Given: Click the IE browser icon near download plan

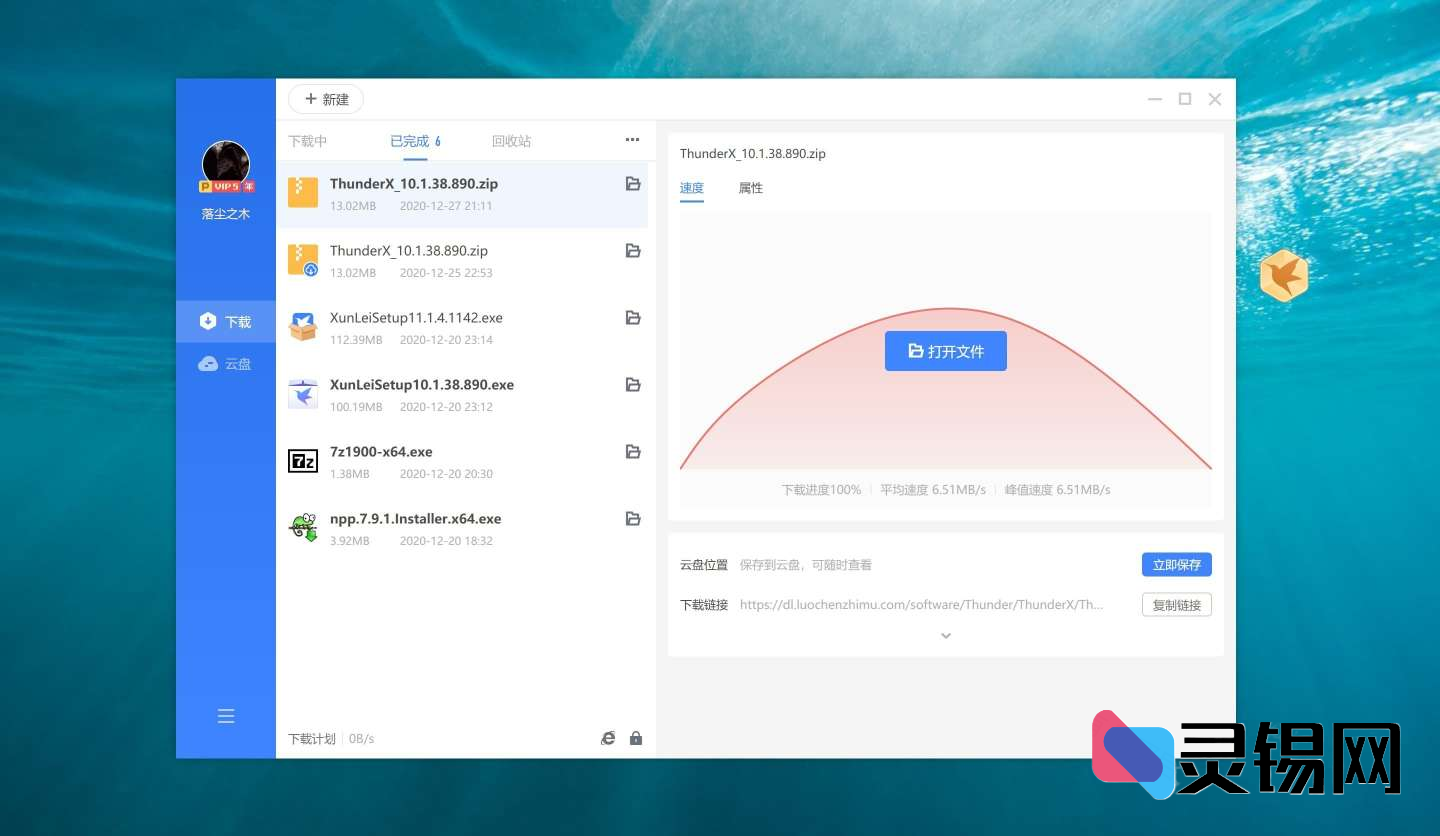Looking at the screenshot, I should pos(609,738).
